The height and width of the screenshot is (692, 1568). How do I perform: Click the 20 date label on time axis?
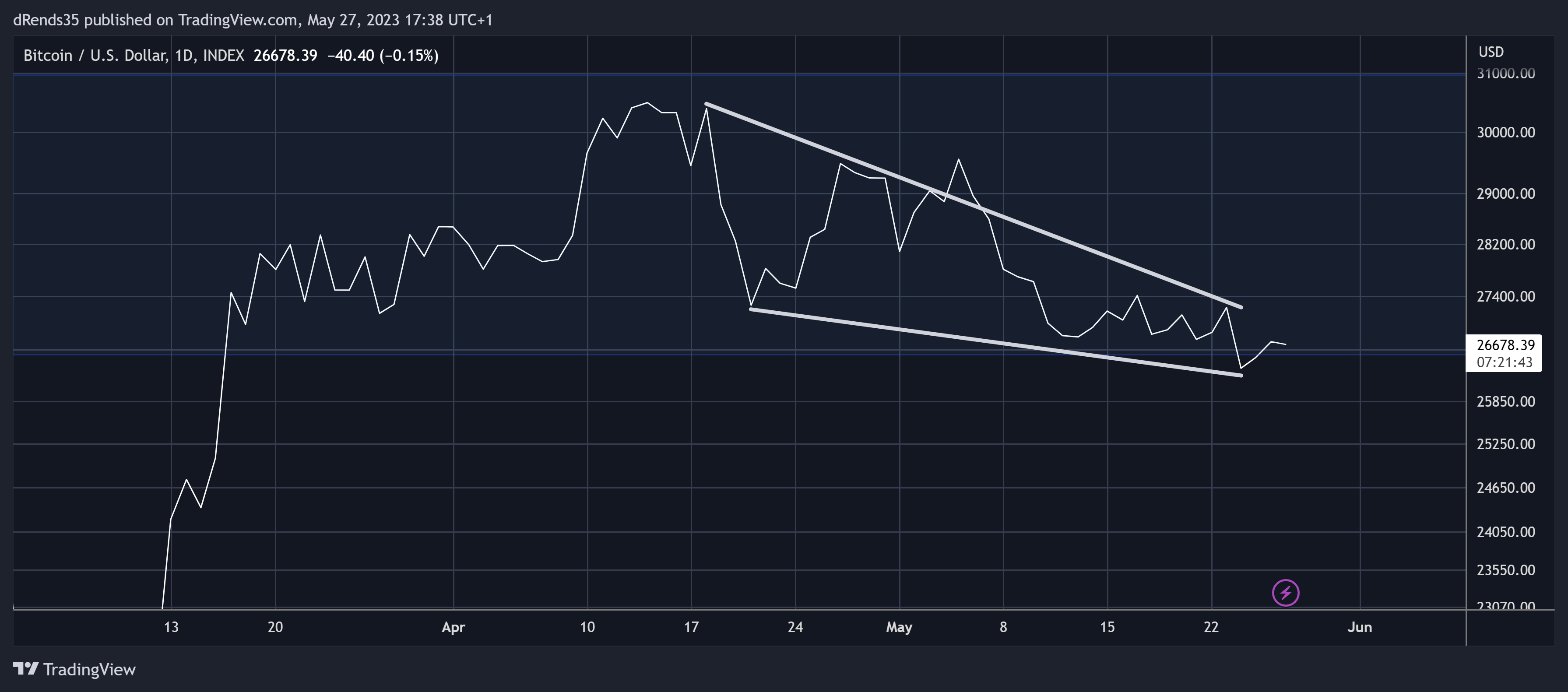click(275, 627)
